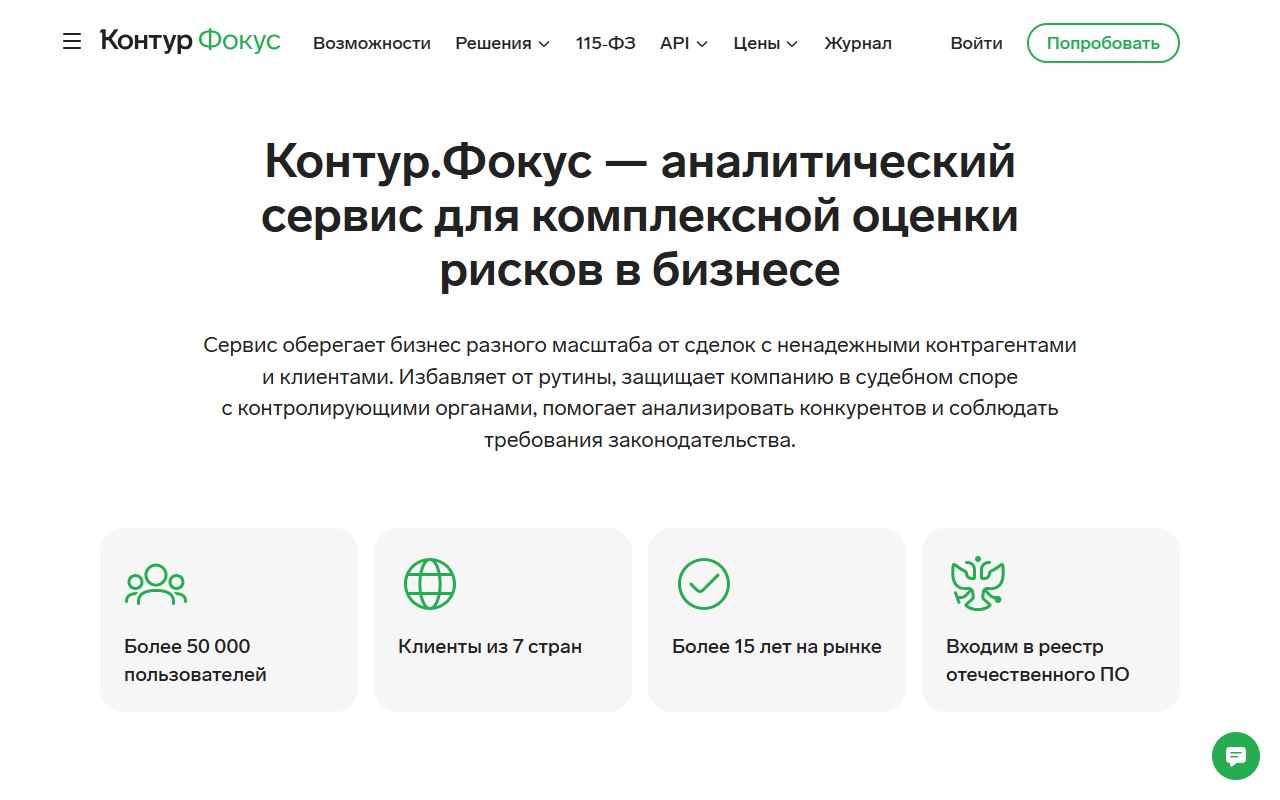
Task: Click the 'Клиенты из 7 стран' text
Action: (x=490, y=646)
